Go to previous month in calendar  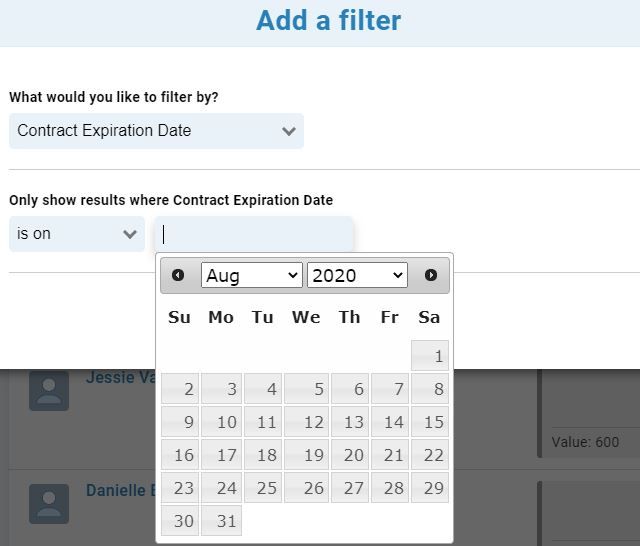178,275
